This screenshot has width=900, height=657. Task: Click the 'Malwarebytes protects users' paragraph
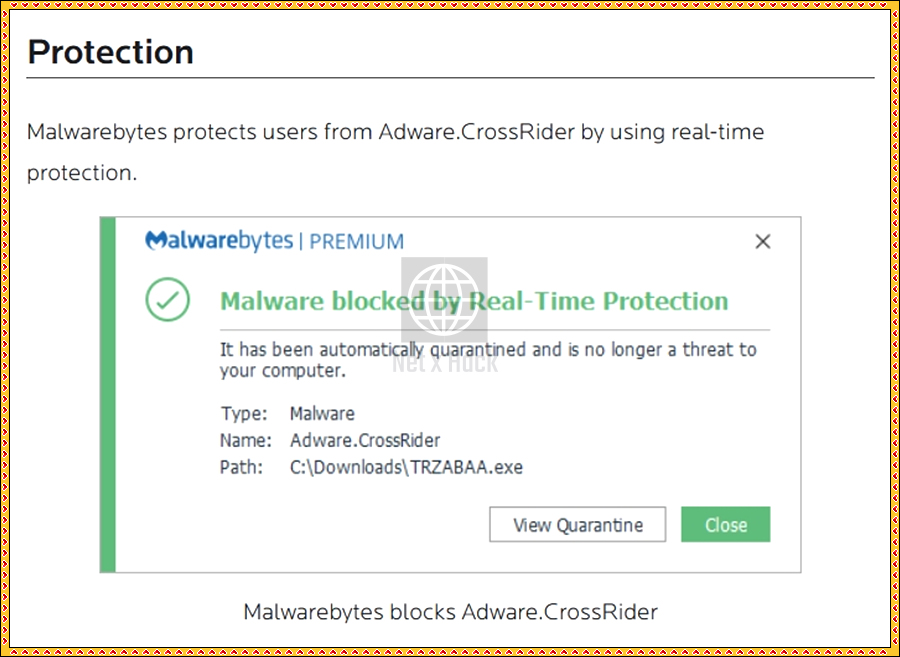click(x=395, y=152)
